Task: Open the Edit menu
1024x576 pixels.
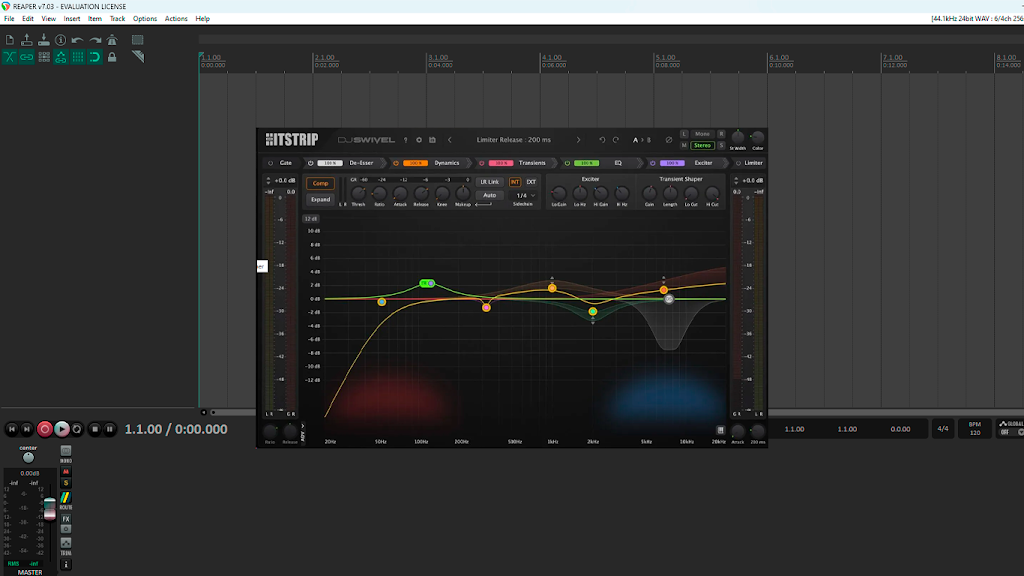Action: pyautogui.click(x=28, y=19)
